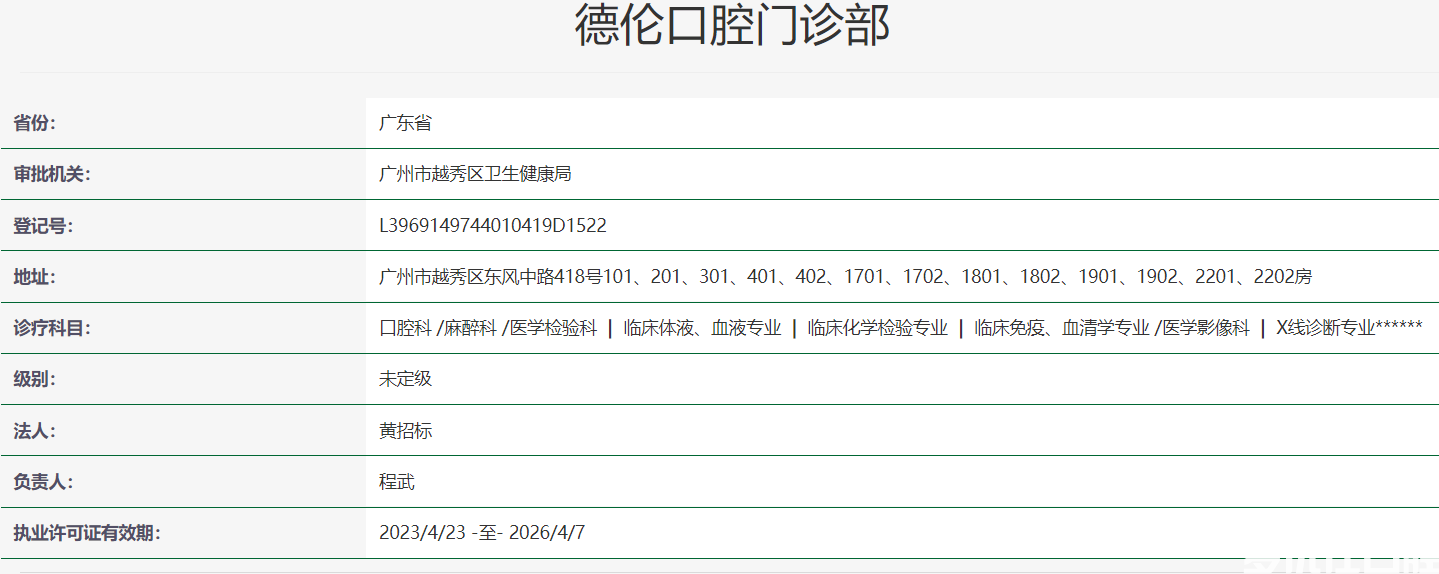Select the 级别 label
The height and width of the screenshot is (574, 1439).
coord(35,380)
